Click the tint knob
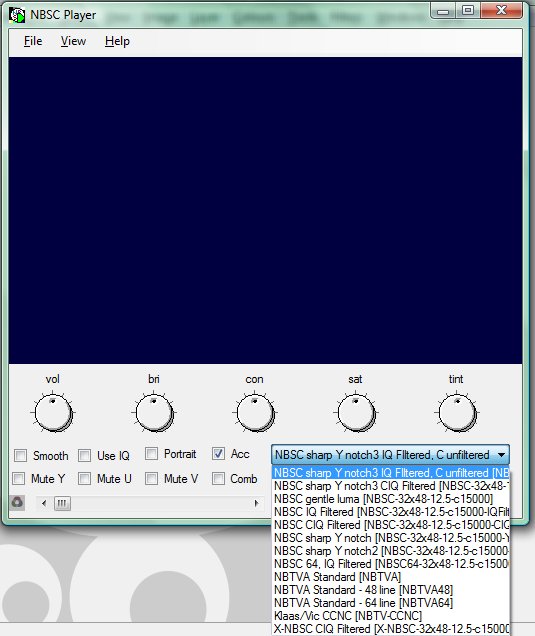This screenshot has height=636, width=535. [x=457, y=413]
